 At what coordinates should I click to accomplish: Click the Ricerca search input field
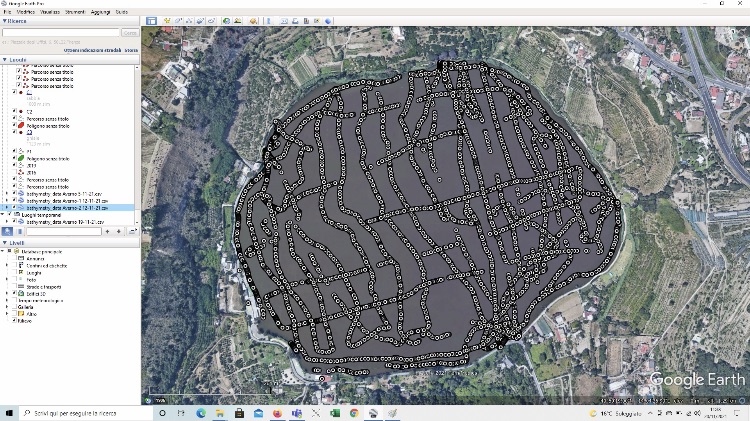click(60, 33)
